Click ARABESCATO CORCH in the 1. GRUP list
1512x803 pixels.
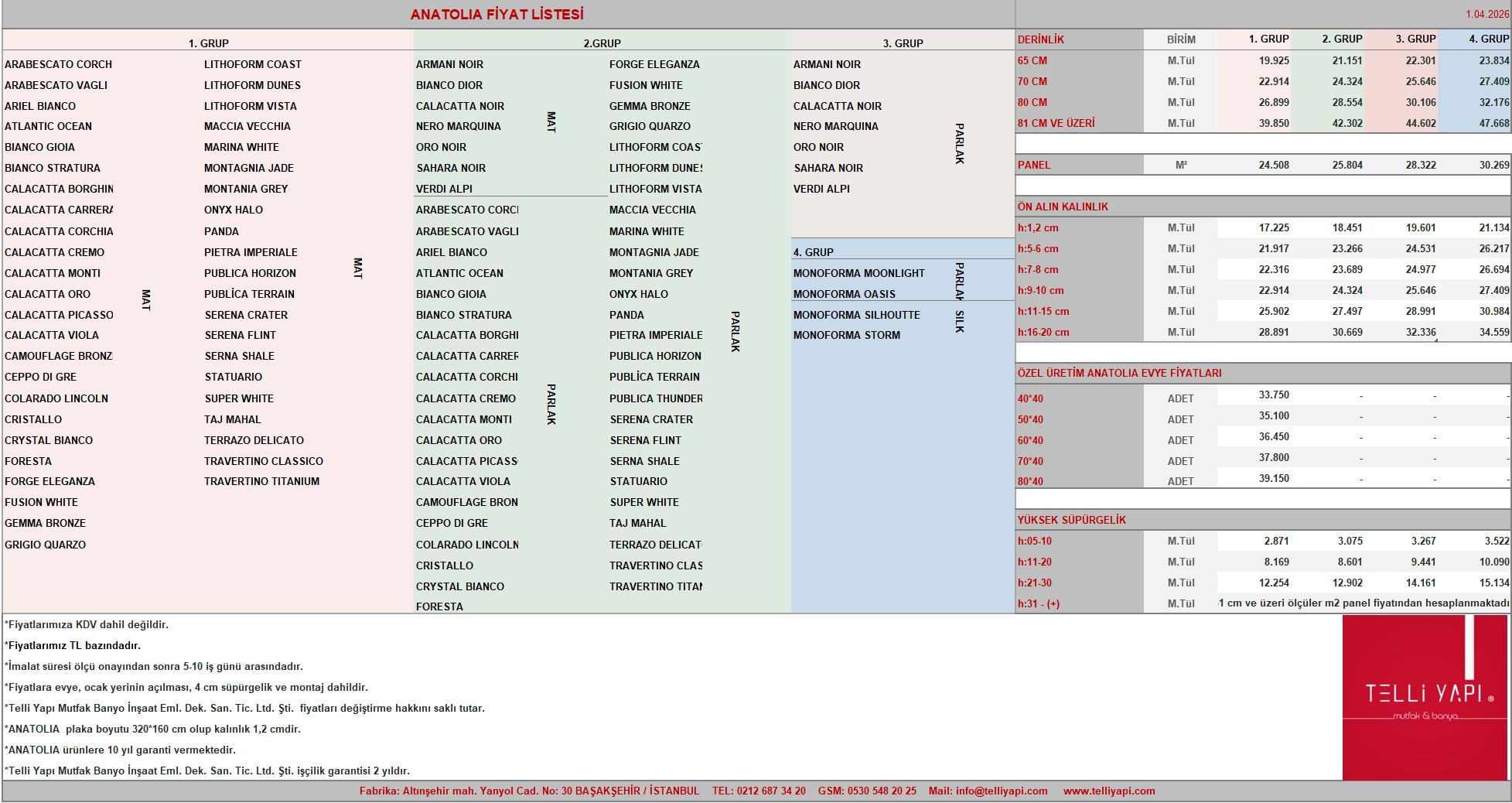pyautogui.click(x=59, y=64)
